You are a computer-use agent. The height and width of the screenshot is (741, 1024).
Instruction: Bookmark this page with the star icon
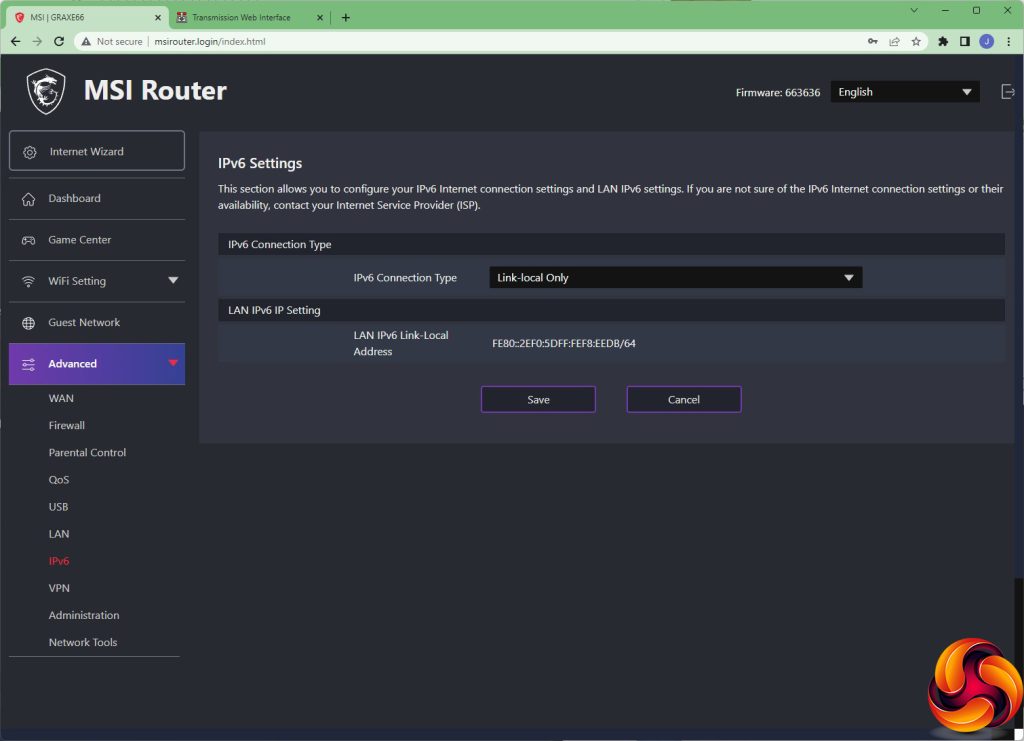click(916, 41)
